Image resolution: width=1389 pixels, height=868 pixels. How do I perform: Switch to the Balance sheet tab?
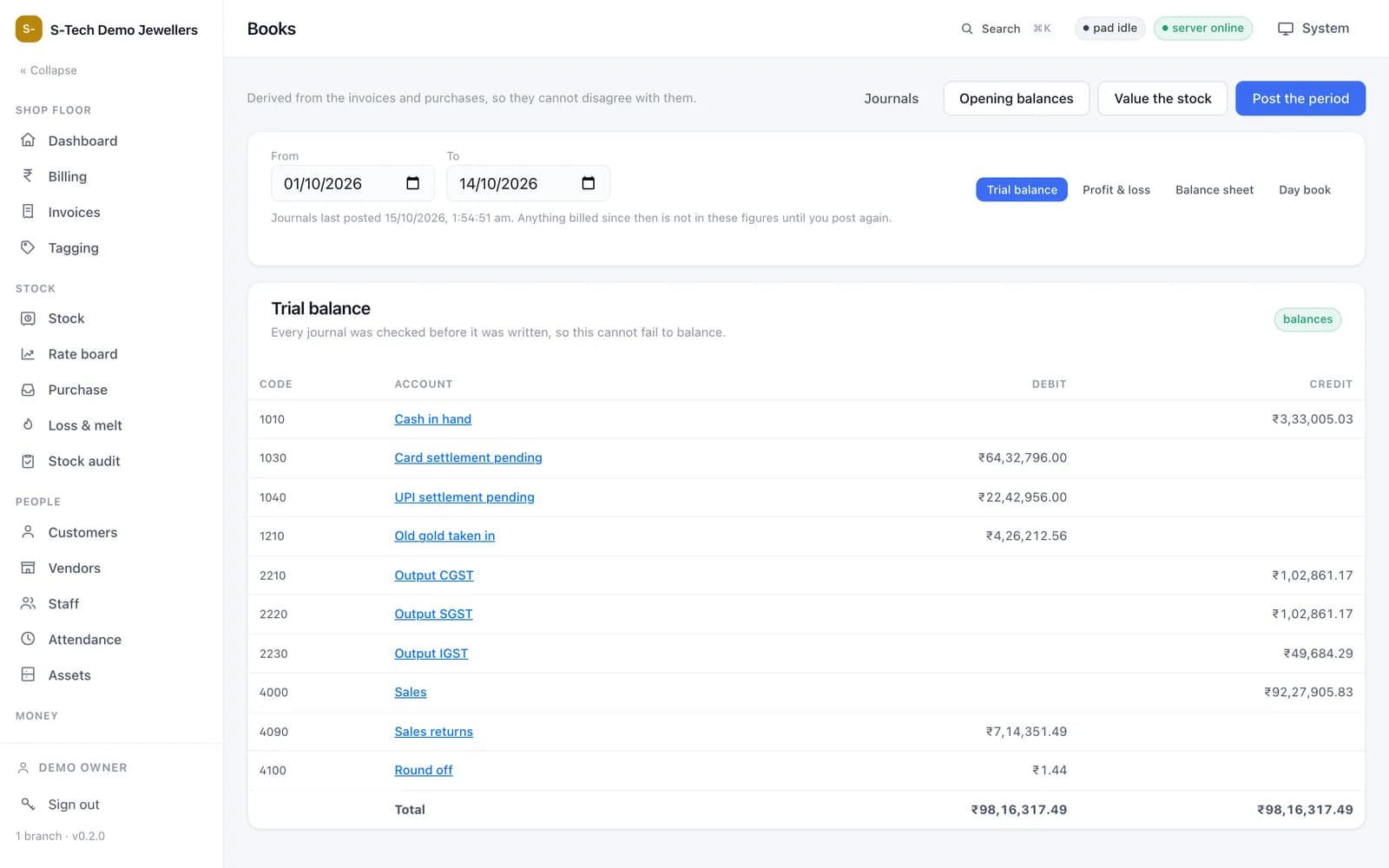point(1215,189)
